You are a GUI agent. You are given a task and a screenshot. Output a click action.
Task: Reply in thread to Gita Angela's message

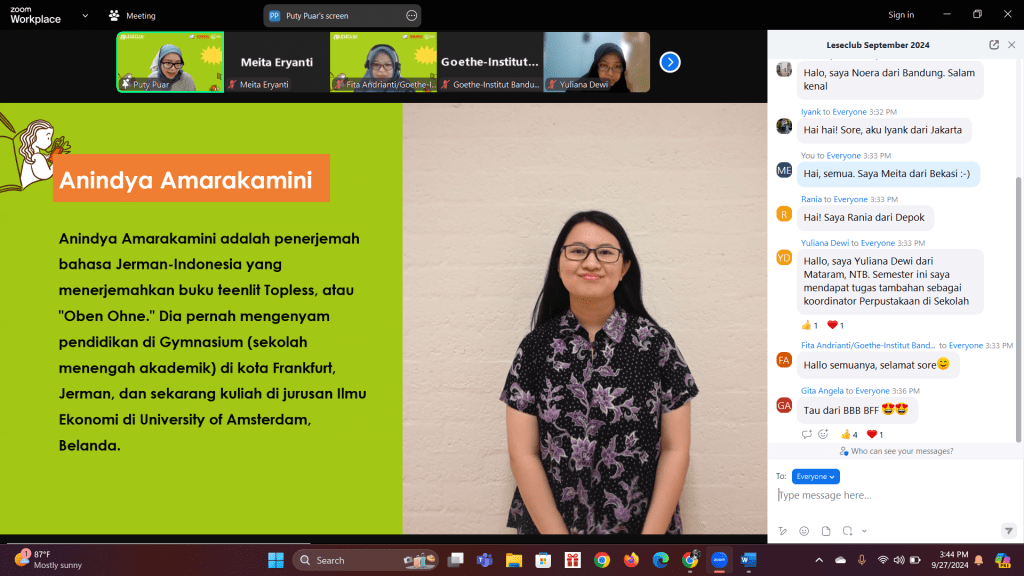[x=807, y=434]
